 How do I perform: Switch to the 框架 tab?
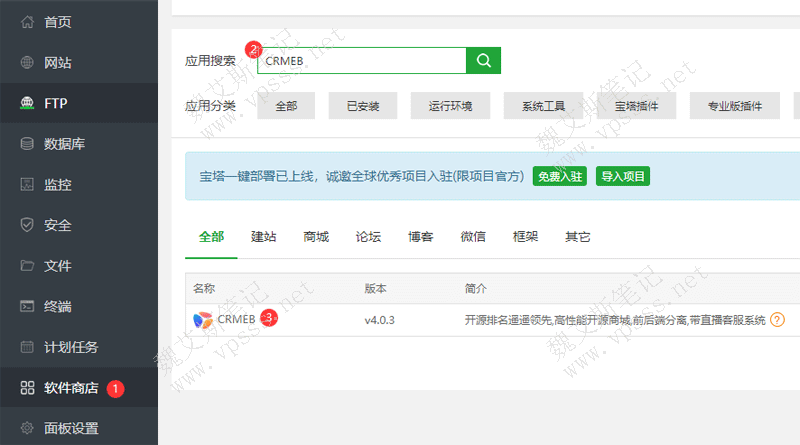tap(526, 237)
